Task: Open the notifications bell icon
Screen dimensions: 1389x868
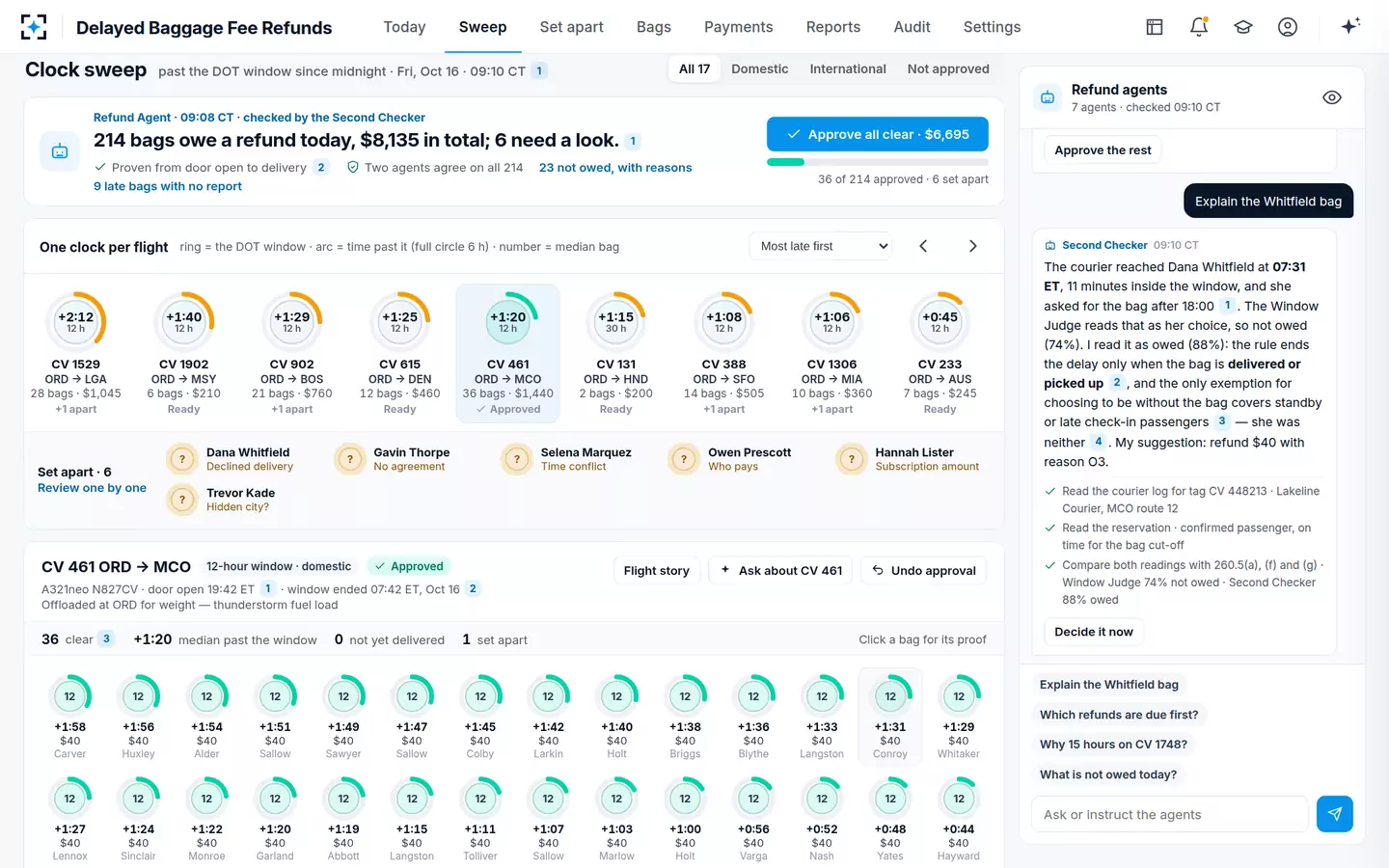Action: (1199, 27)
